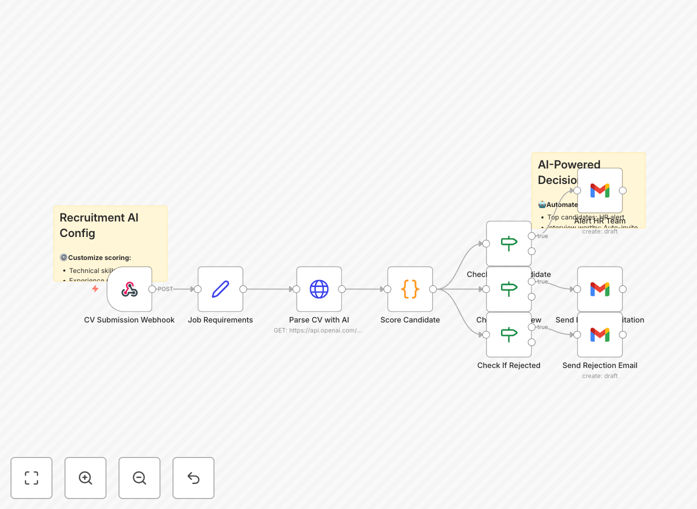697x509 pixels.
Task: Select the middle Gmail invitation node
Action: [600, 289]
